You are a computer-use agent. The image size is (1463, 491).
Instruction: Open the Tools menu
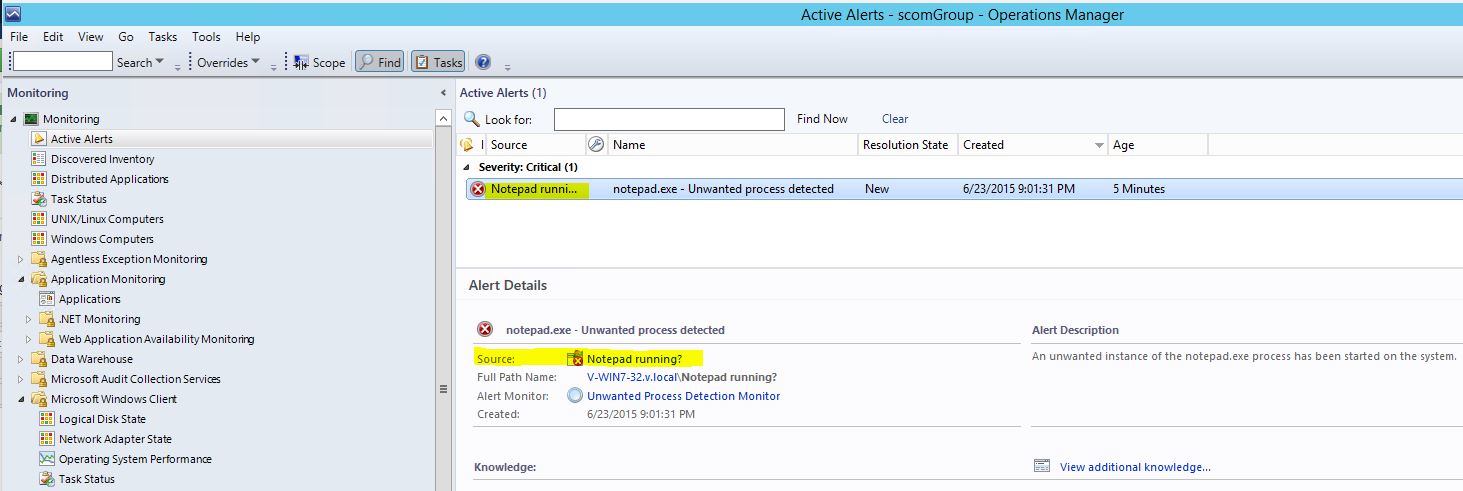pos(206,37)
